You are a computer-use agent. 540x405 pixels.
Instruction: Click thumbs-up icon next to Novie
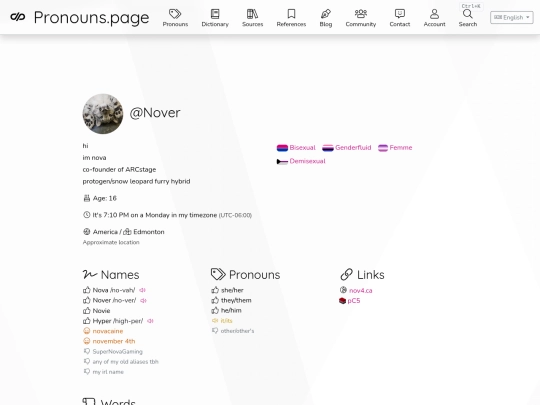point(86,311)
